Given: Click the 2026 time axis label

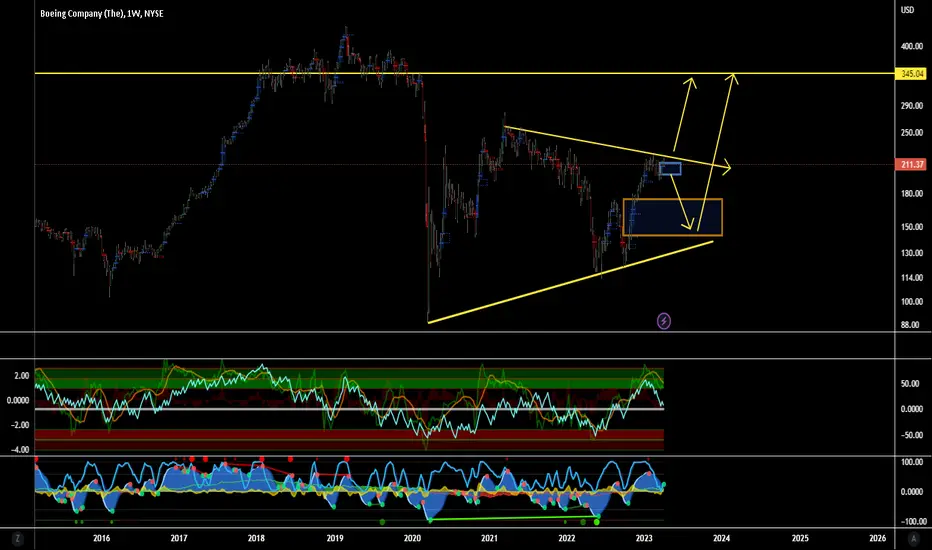Looking at the screenshot, I should pos(877,538).
